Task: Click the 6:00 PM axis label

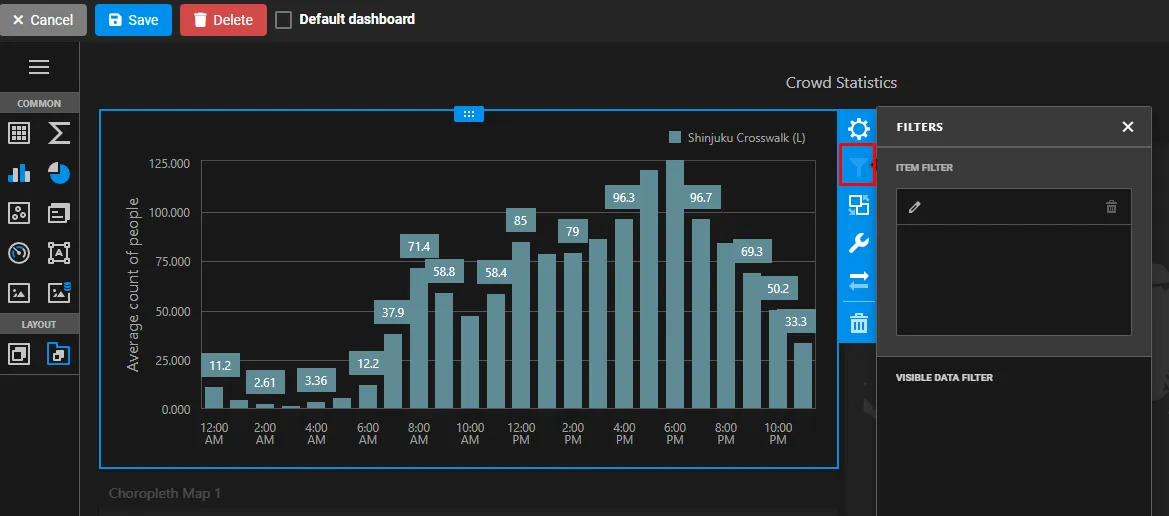Action: tap(675, 434)
